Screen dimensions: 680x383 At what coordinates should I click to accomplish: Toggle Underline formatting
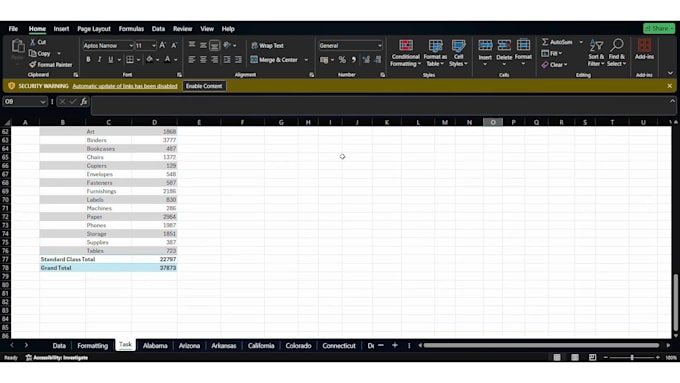point(111,59)
